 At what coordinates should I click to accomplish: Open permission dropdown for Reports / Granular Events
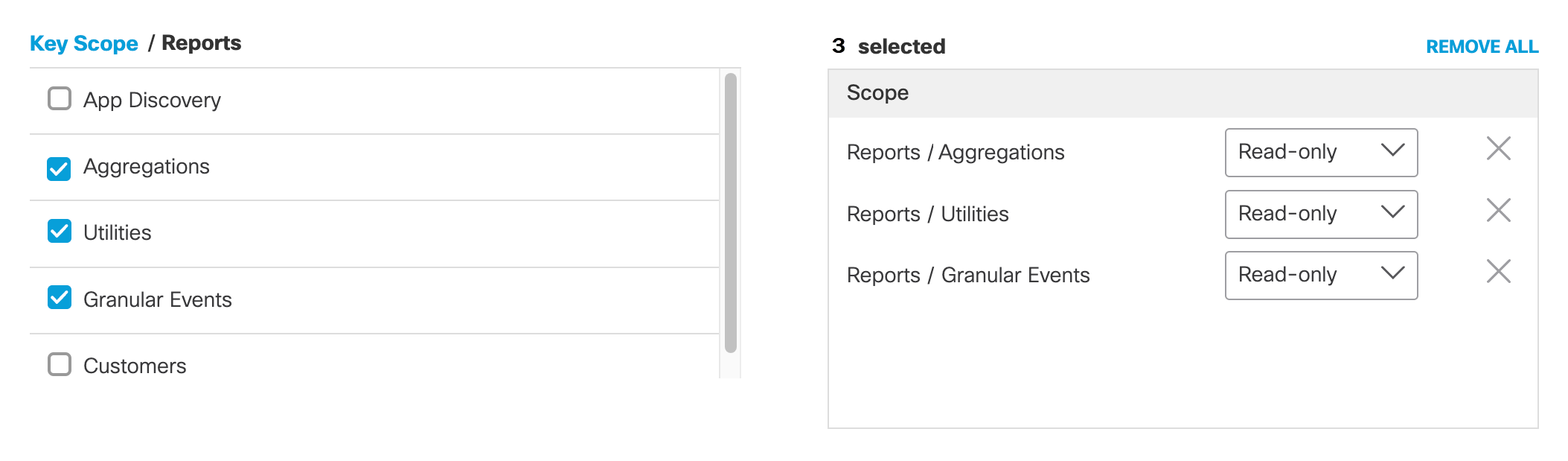(x=1321, y=276)
